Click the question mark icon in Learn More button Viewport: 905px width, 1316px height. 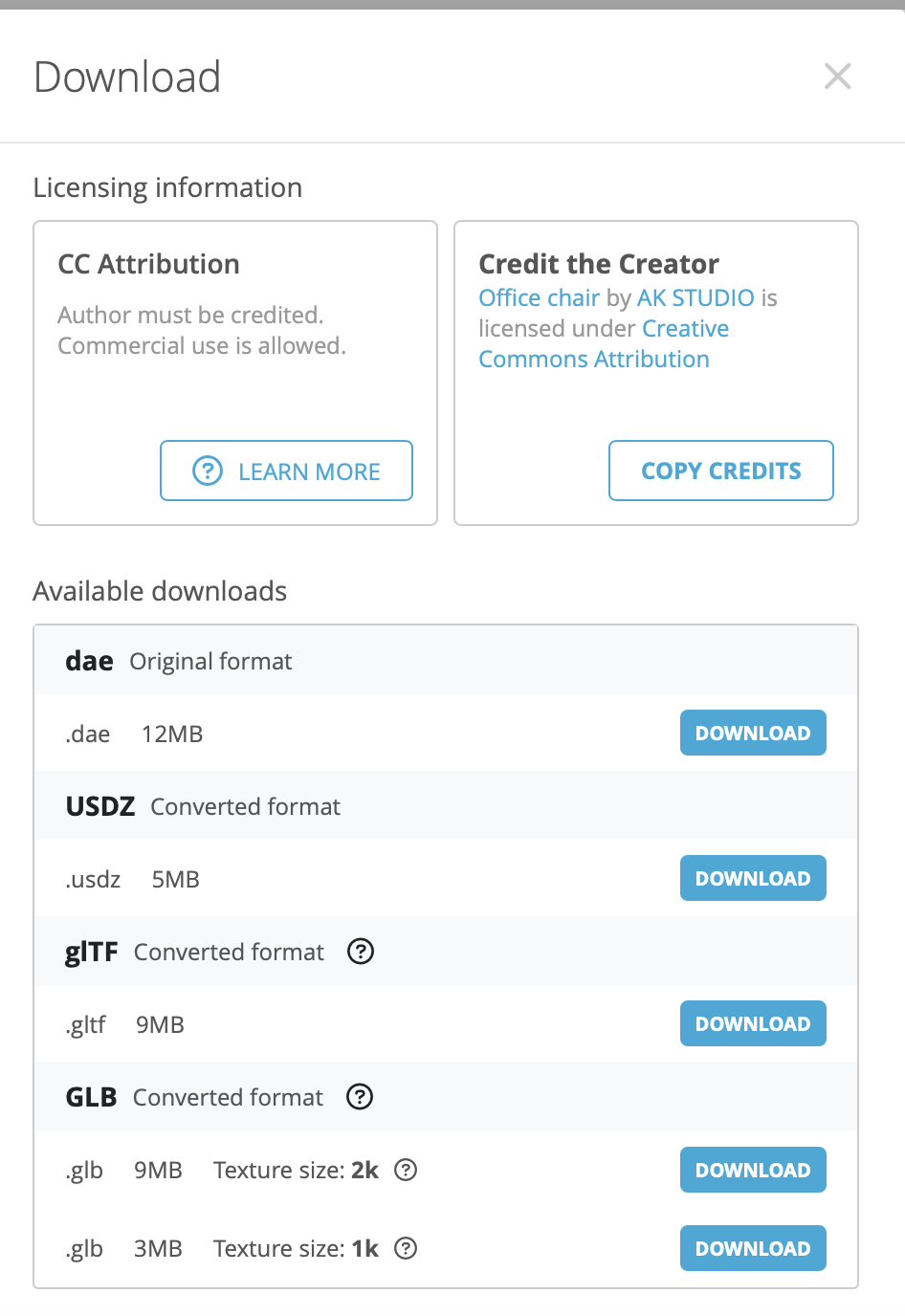[208, 471]
